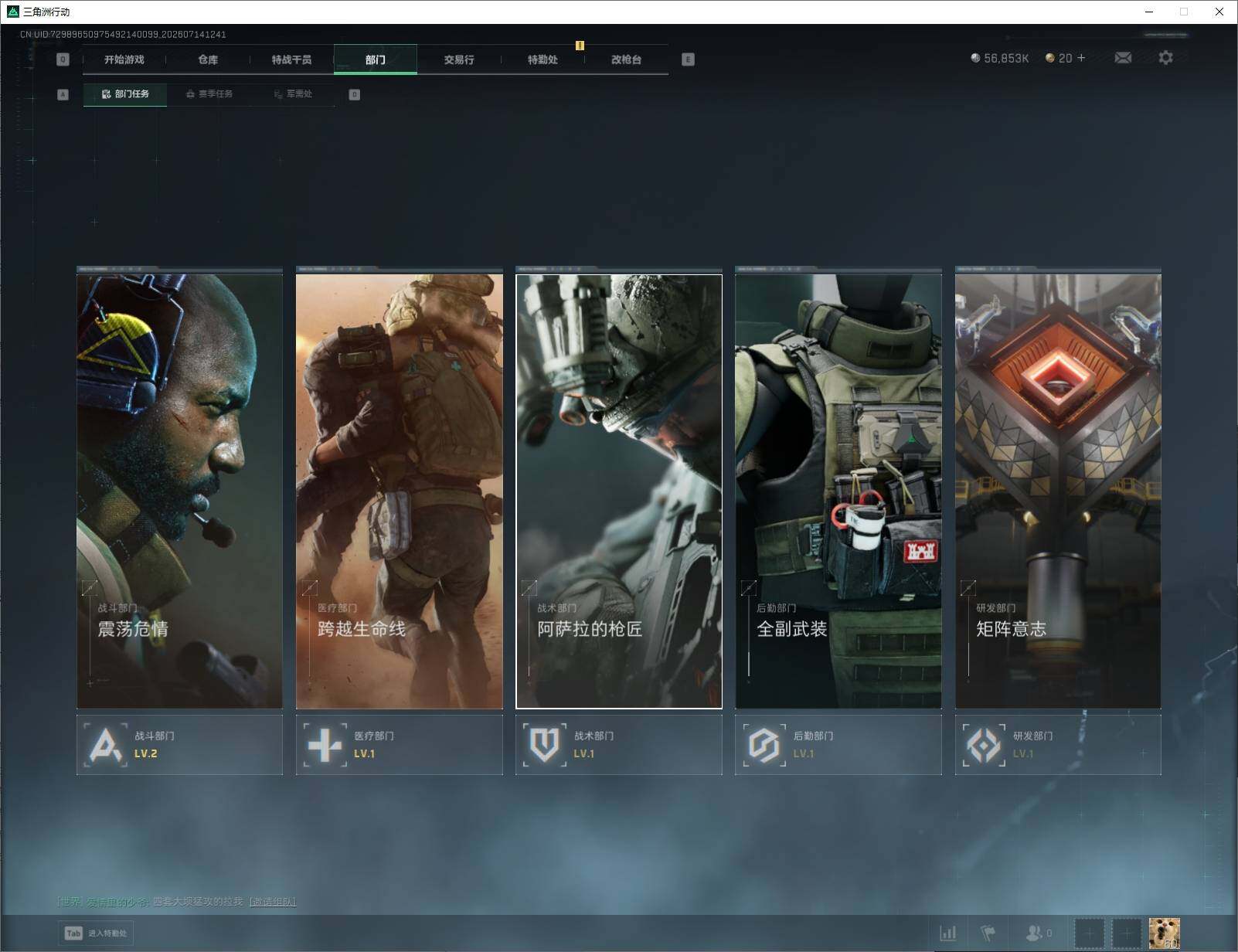The height and width of the screenshot is (952, 1238).
Task: Click the first empty squad slot plus
Action: click(1089, 933)
